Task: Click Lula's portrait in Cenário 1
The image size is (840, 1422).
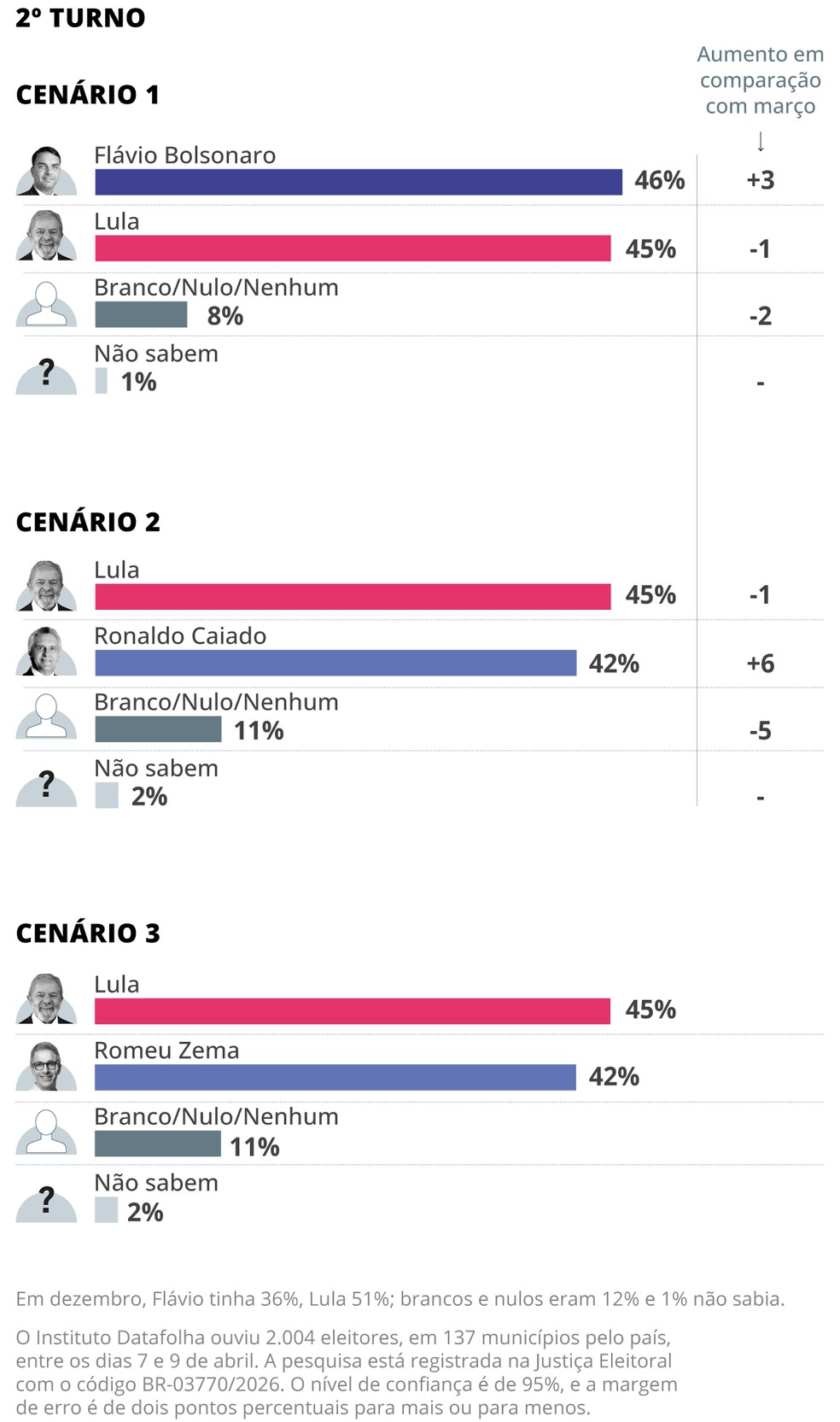Action: coord(46,237)
